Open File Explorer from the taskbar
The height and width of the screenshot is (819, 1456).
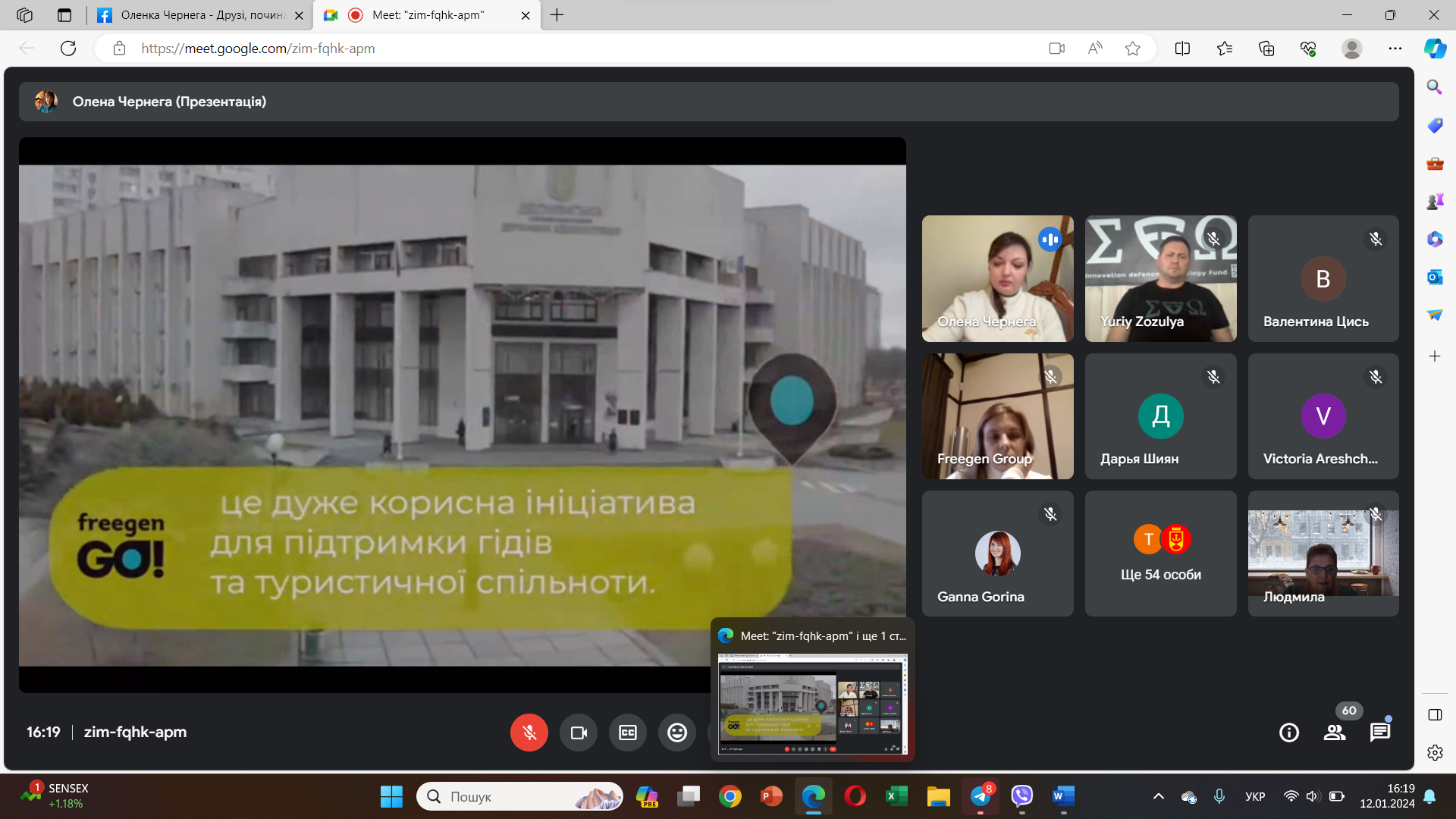click(939, 796)
